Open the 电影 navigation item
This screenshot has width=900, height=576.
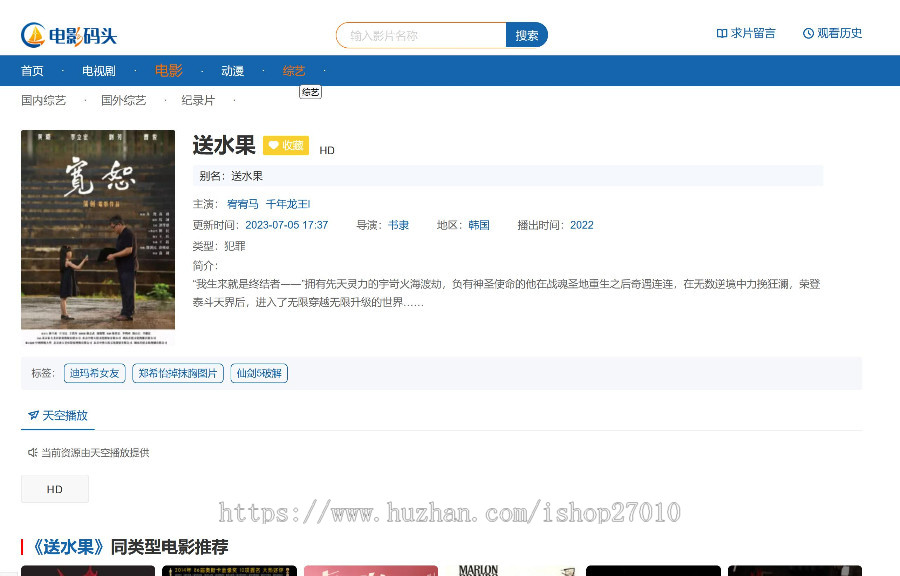click(x=169, y=71)
